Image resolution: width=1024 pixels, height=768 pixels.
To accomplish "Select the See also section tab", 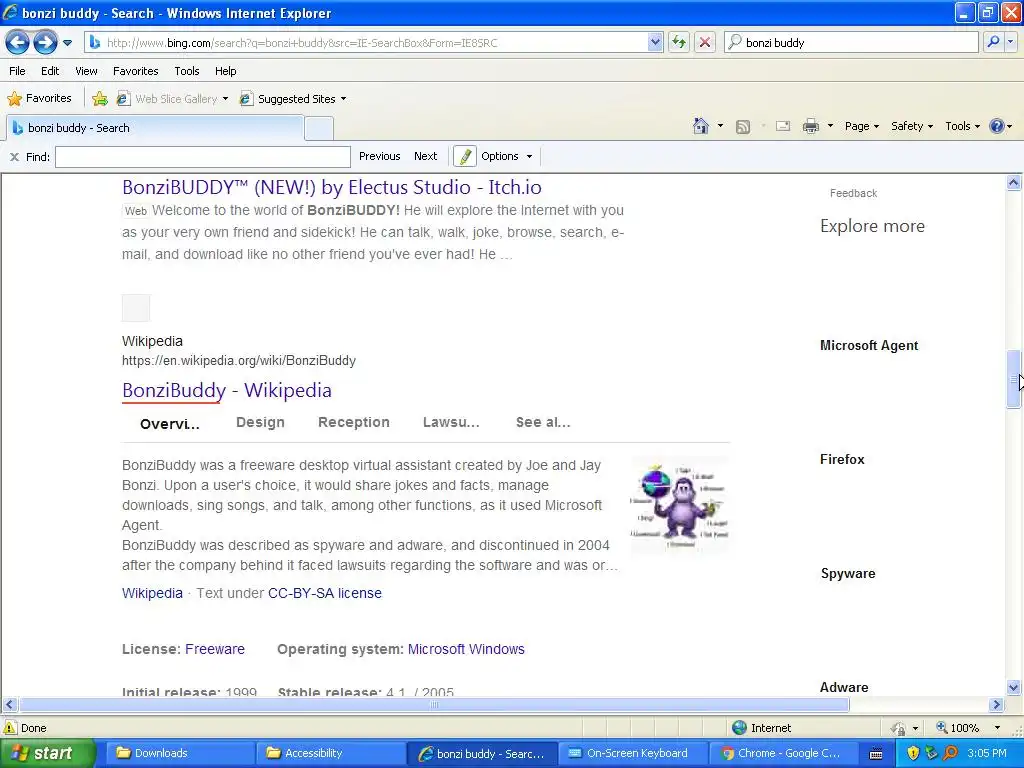I will tap(543, 423).
